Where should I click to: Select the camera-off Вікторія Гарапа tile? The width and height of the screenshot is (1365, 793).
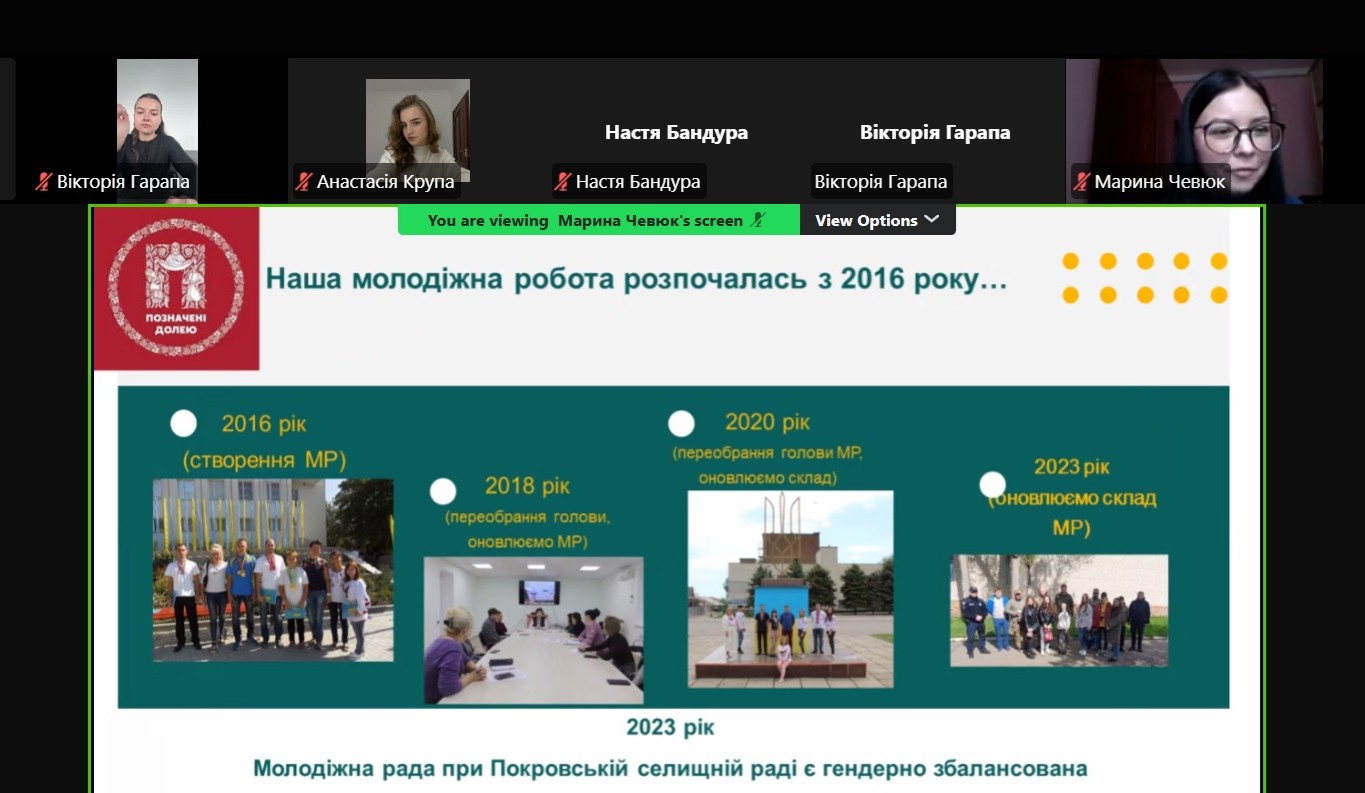(934, 132)
